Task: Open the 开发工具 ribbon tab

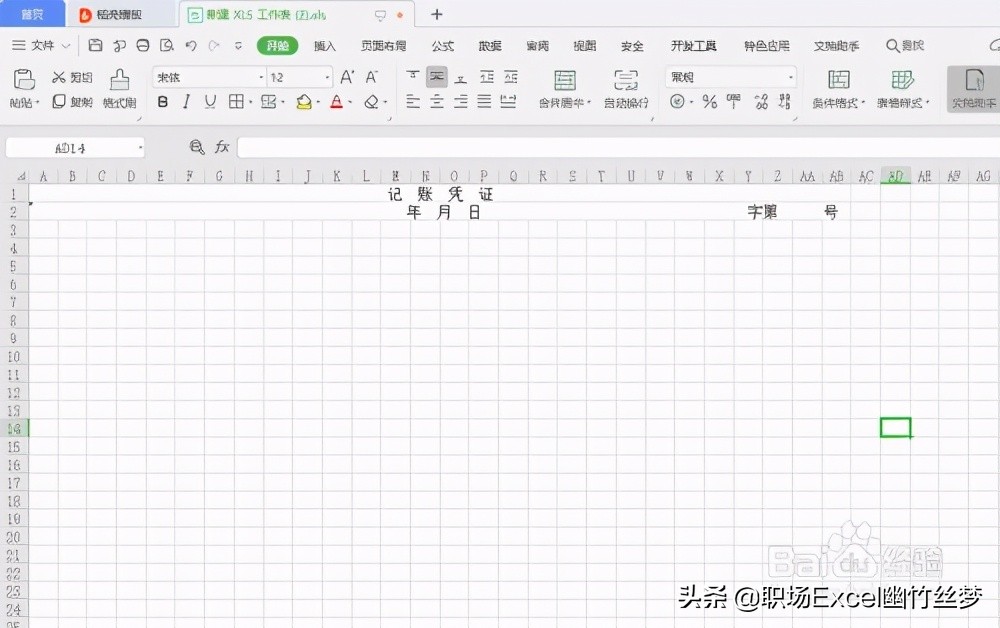Action: pyautogui.click(x=695, y=46)
